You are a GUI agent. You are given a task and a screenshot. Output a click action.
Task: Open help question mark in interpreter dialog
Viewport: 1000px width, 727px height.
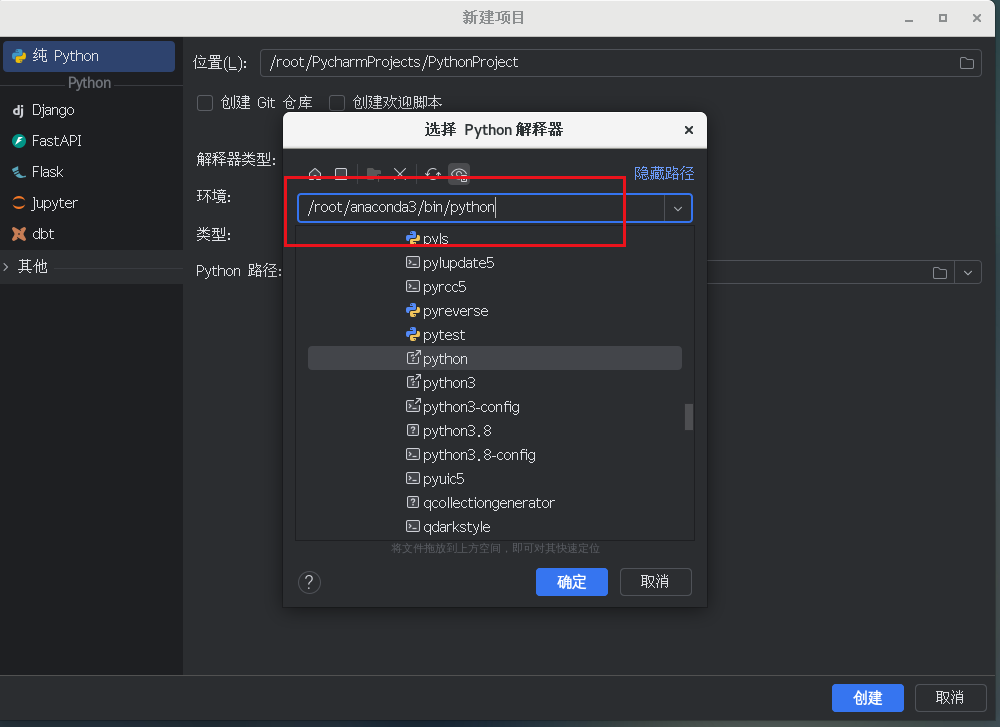point(309,582)
